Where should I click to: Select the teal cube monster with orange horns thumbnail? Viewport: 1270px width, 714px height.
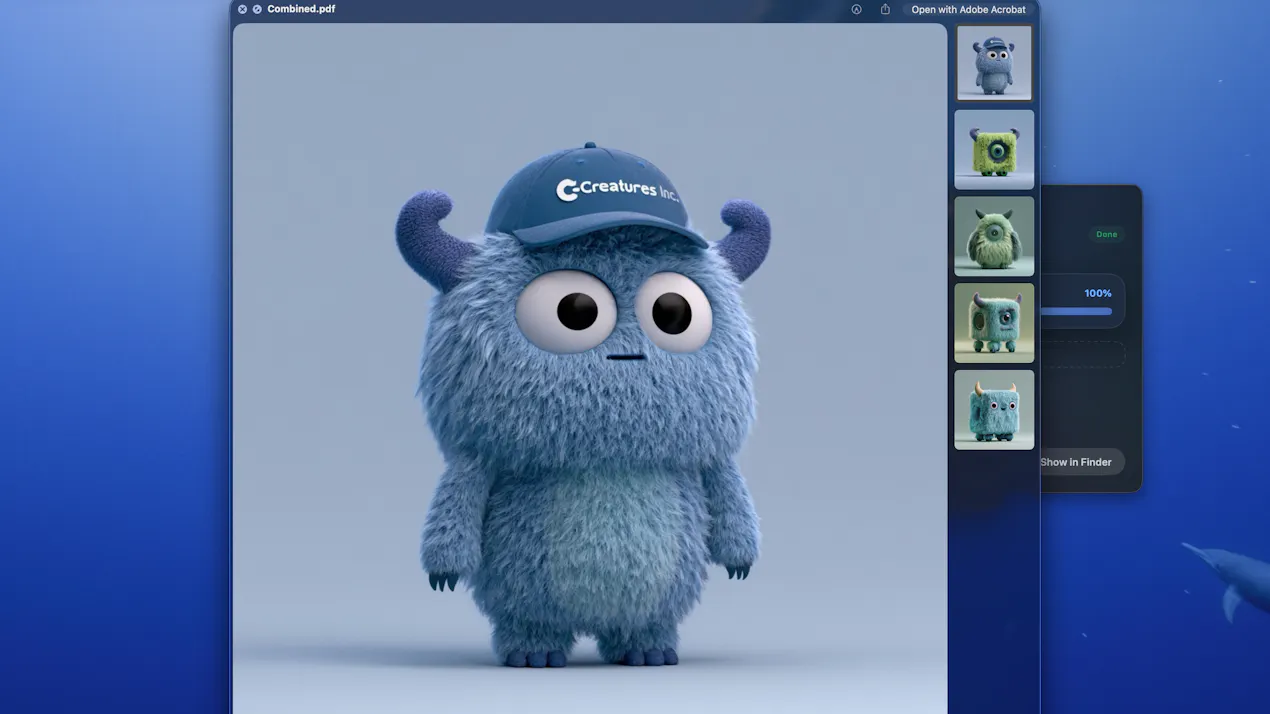pyautogui.click(x=994, y=410)
